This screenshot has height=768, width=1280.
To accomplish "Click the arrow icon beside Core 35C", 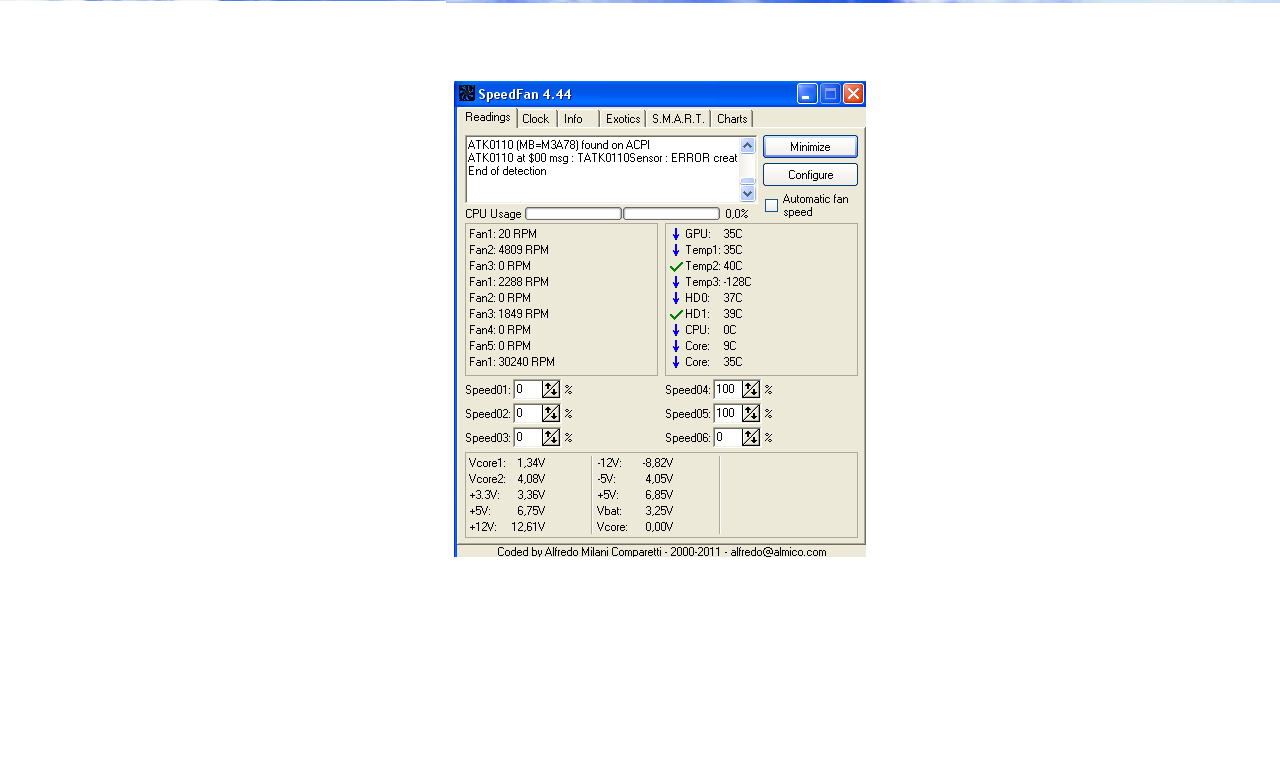I will tap(676, 362).
